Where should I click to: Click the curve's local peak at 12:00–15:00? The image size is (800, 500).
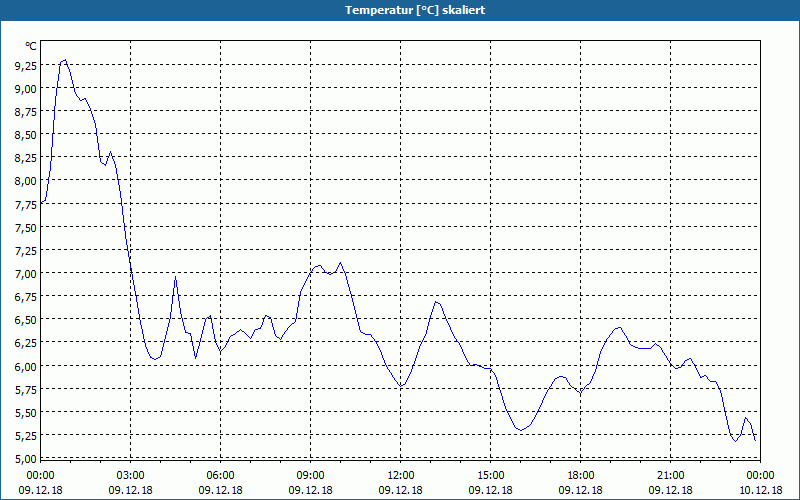point(436,302)
